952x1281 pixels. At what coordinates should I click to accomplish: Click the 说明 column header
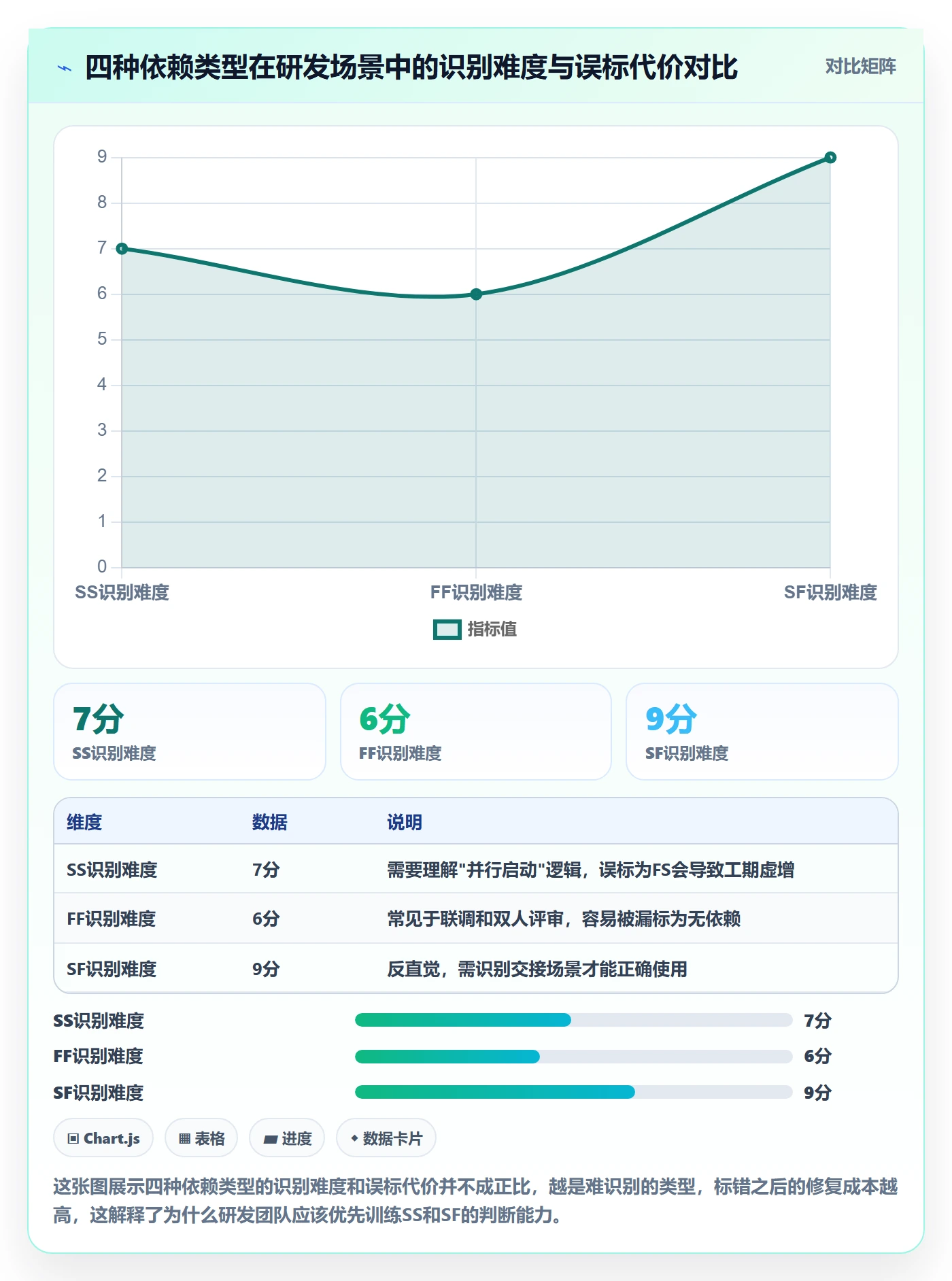[x=405, y=823]
